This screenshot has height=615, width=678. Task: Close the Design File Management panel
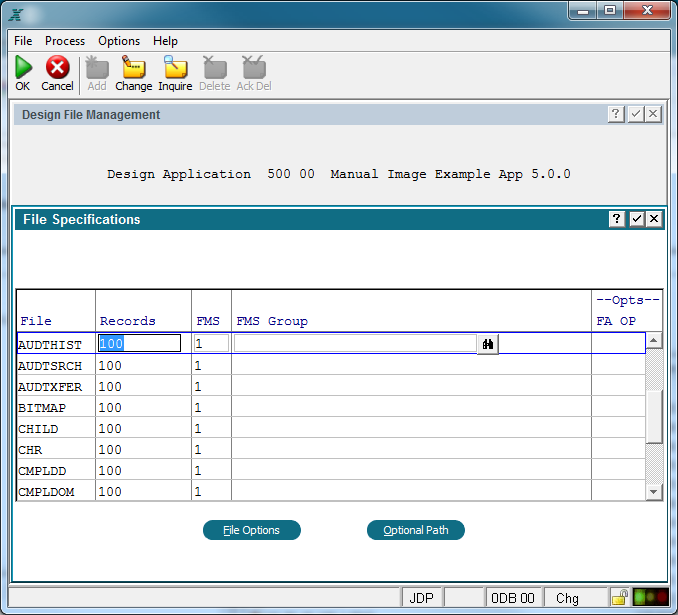tap(653, 114)
